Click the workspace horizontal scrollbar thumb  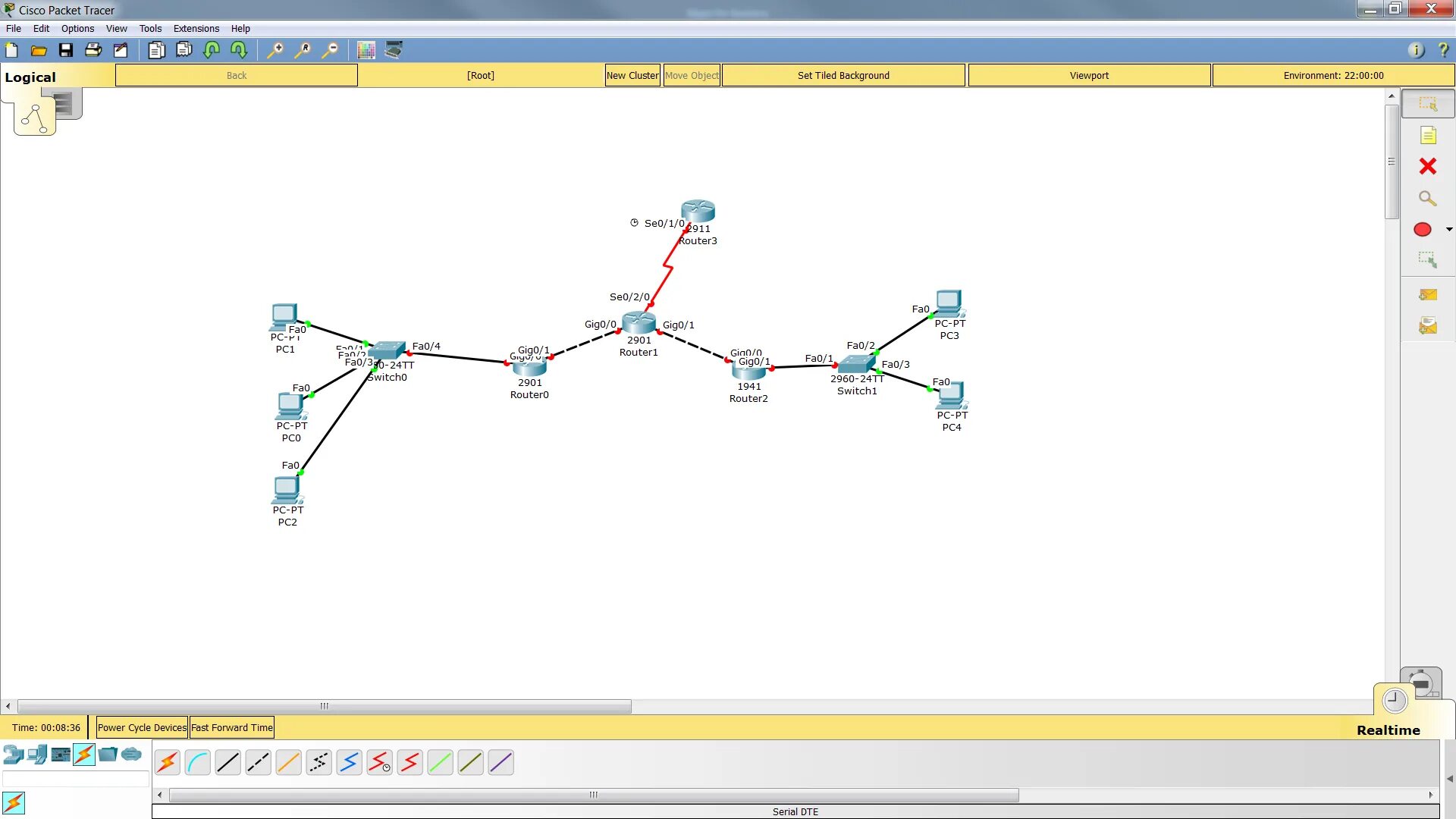[325, 706]
